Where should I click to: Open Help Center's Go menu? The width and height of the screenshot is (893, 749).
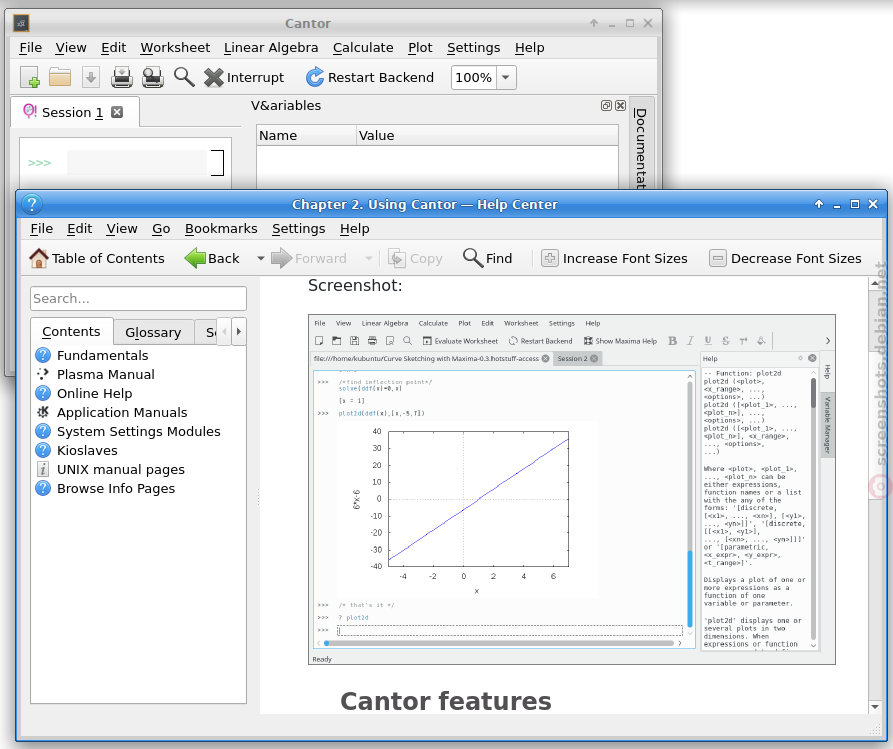point(161,229)
